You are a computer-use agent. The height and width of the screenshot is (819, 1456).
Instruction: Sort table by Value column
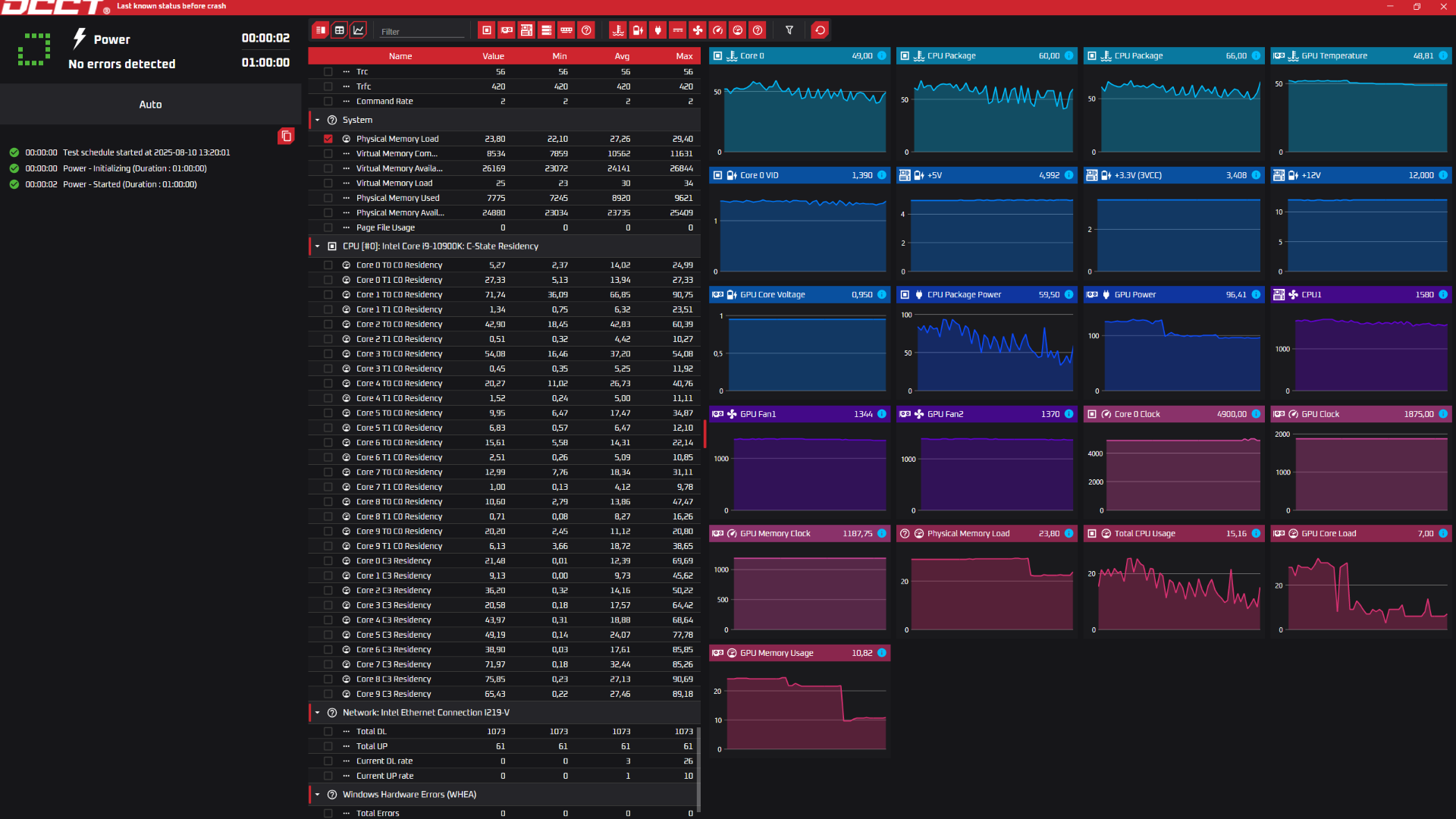pos(493,56)
